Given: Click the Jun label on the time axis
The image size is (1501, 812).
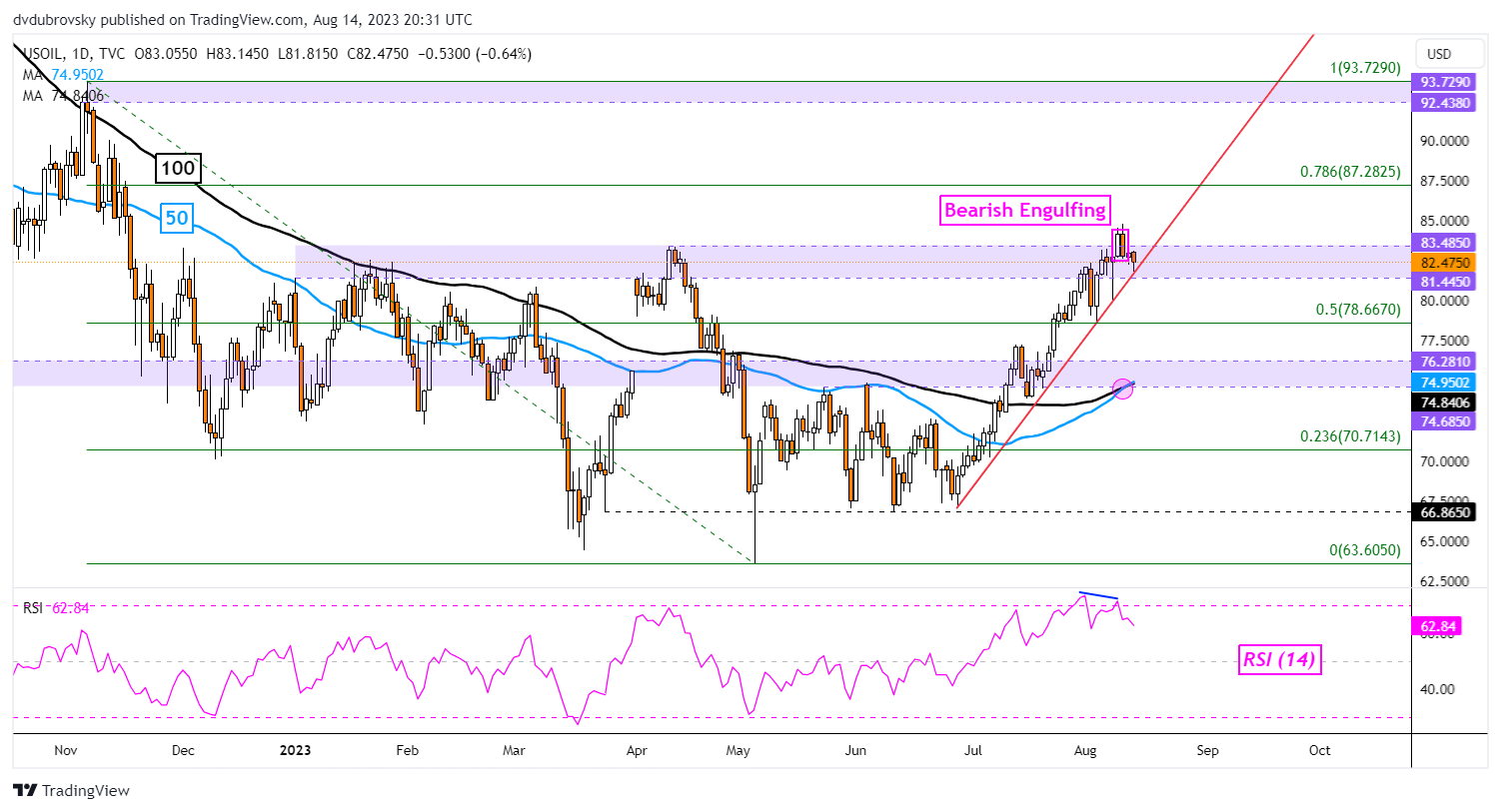Looking at the screenshot, I should coord(855,750).
